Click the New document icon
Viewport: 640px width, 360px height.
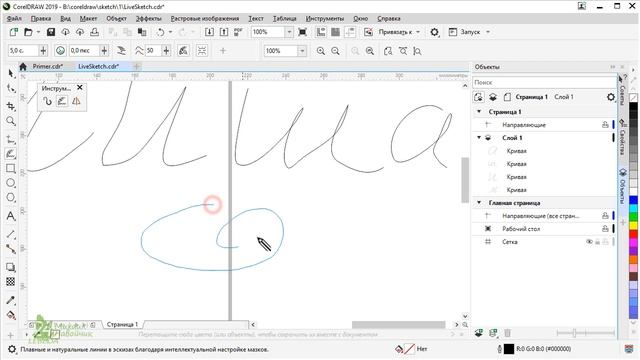click(14, 32)
